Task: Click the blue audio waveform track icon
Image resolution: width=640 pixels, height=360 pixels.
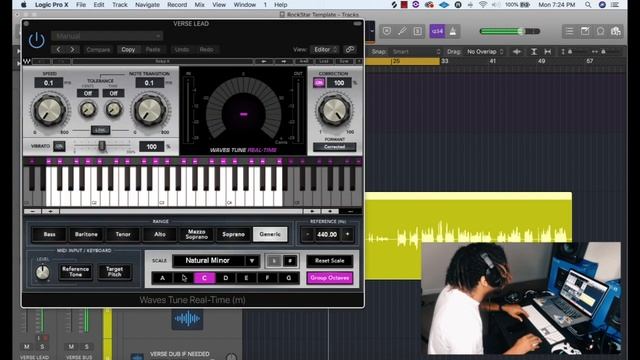Action: pyautogui.click(x=187, y=319)
